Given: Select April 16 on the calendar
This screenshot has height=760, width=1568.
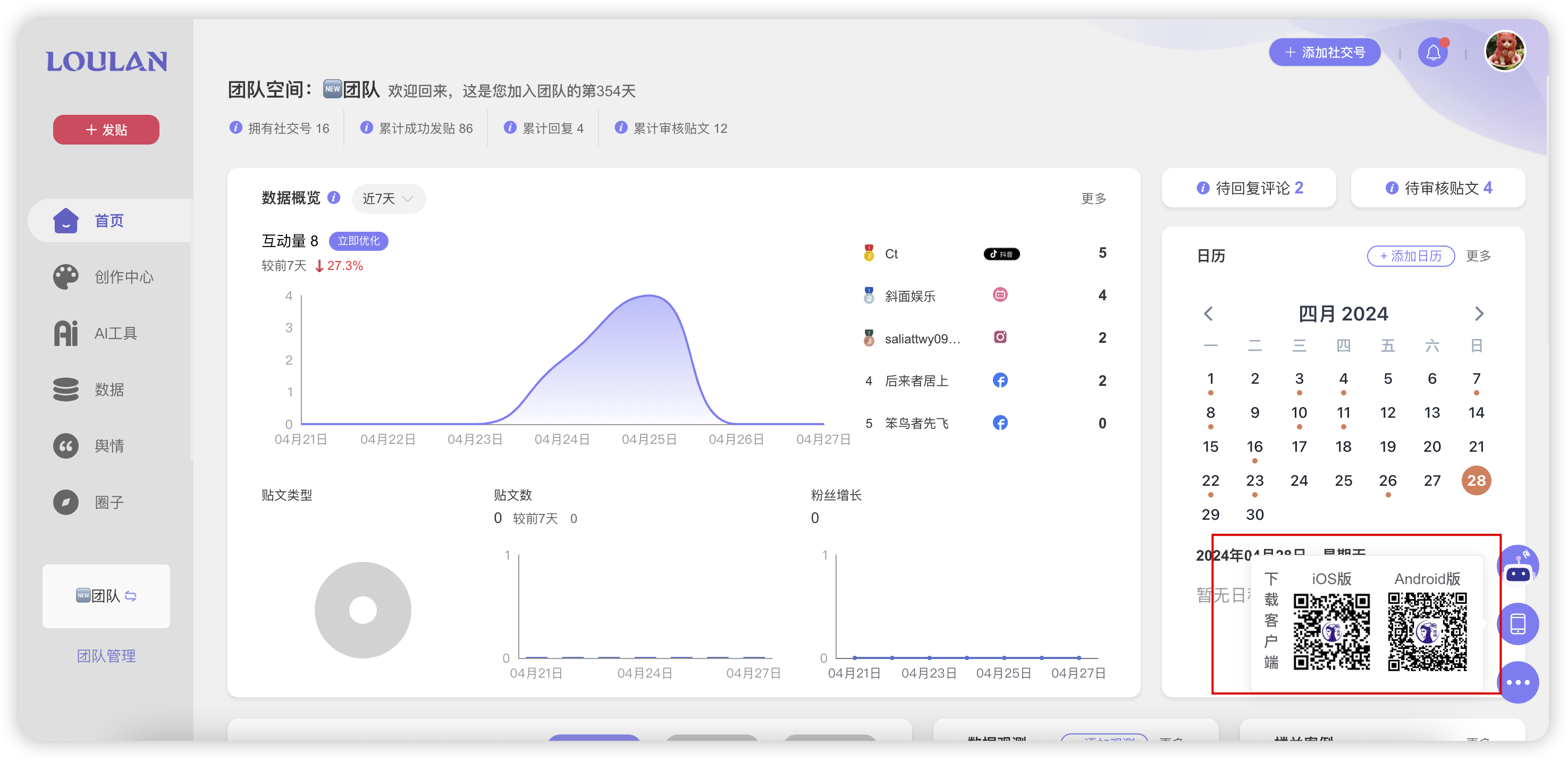Looking at the screenshot, I should click(x=1254, y=447).
